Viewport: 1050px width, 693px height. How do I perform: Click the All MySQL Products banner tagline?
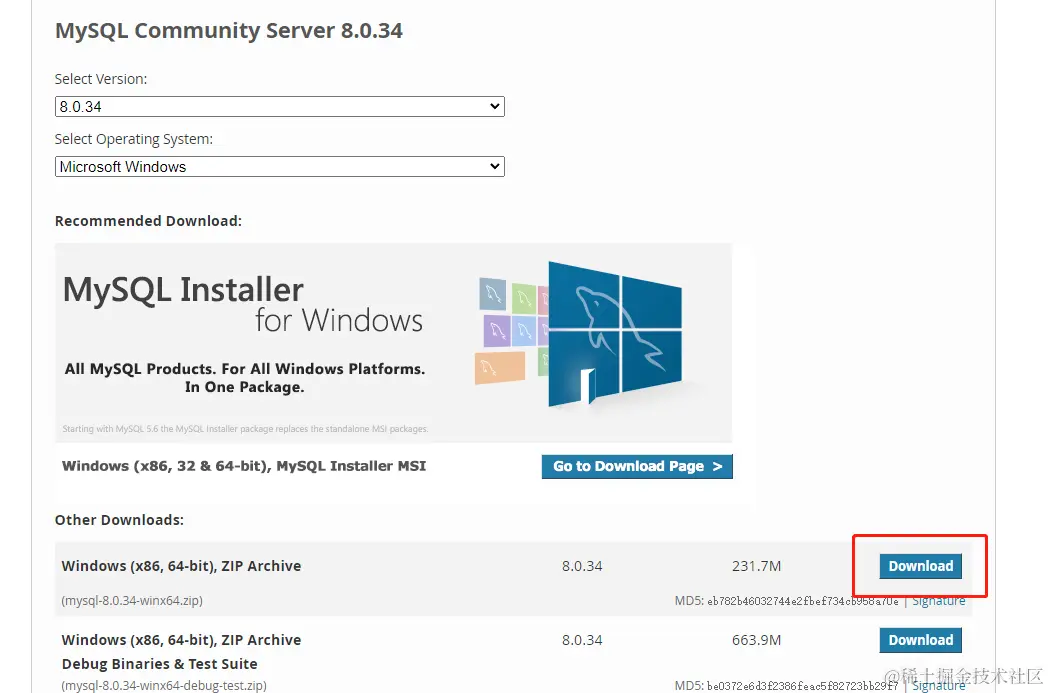tap(244, 378)
